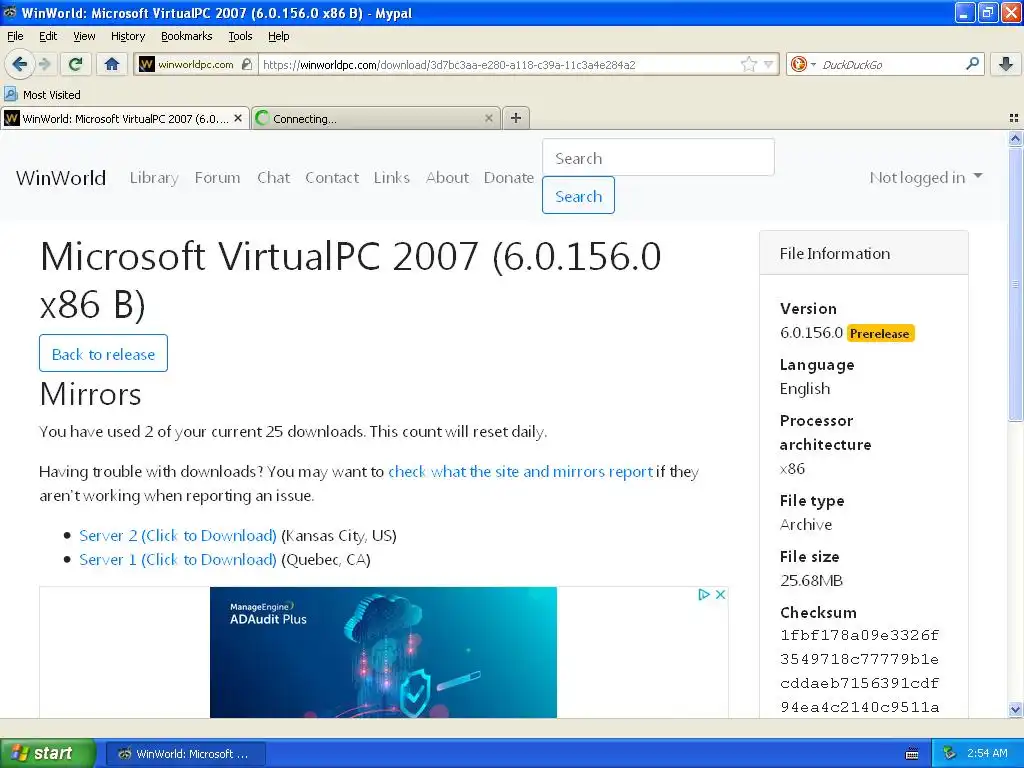Viewport: 1024px width, 768px height.
Task: Click the AdChoices triangle icon
Action: (703, 594)
